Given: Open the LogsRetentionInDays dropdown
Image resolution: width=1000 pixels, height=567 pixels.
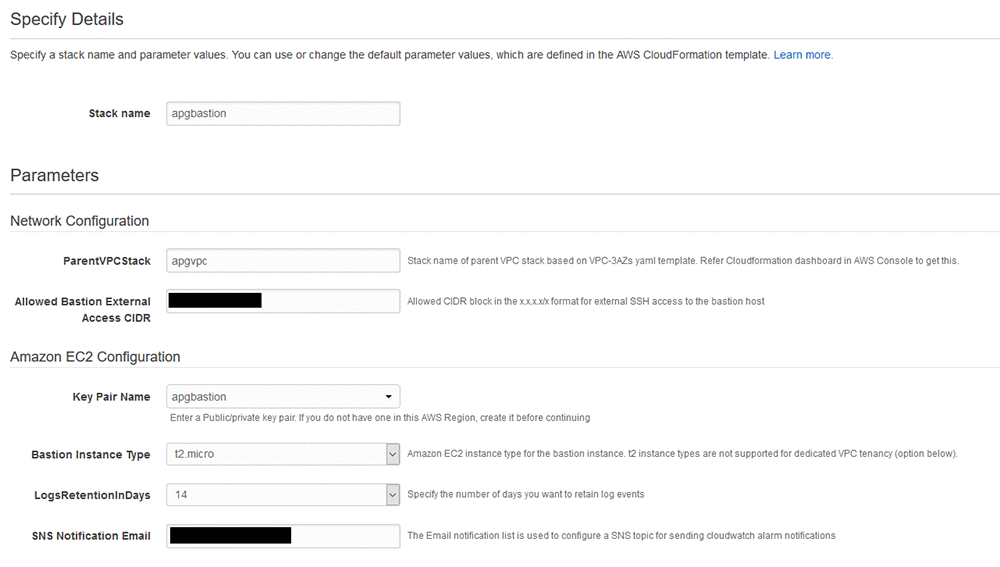Looking at the screenshot, I should (x=283, y=495).
